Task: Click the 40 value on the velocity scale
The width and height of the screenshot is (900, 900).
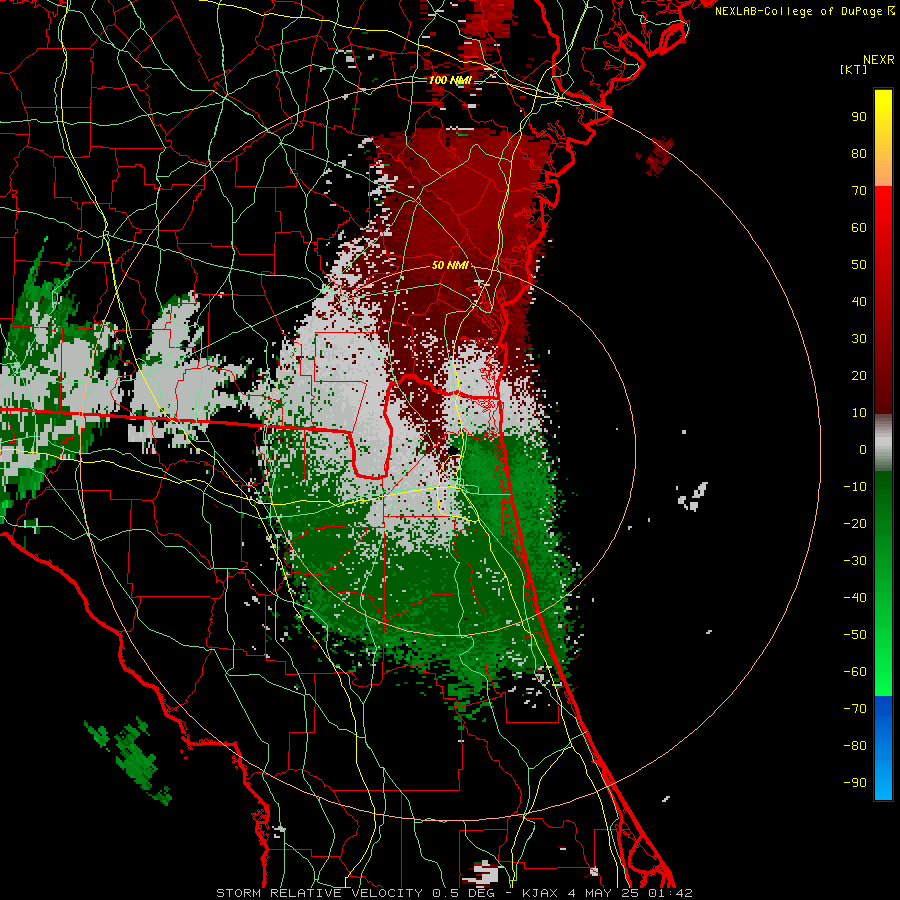Action: (x=859, y=301)
